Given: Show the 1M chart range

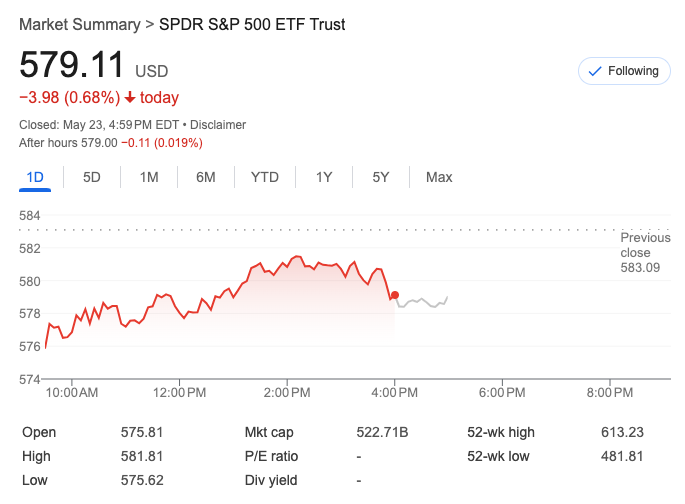Looking at the screenshot, I should [149, 177].
